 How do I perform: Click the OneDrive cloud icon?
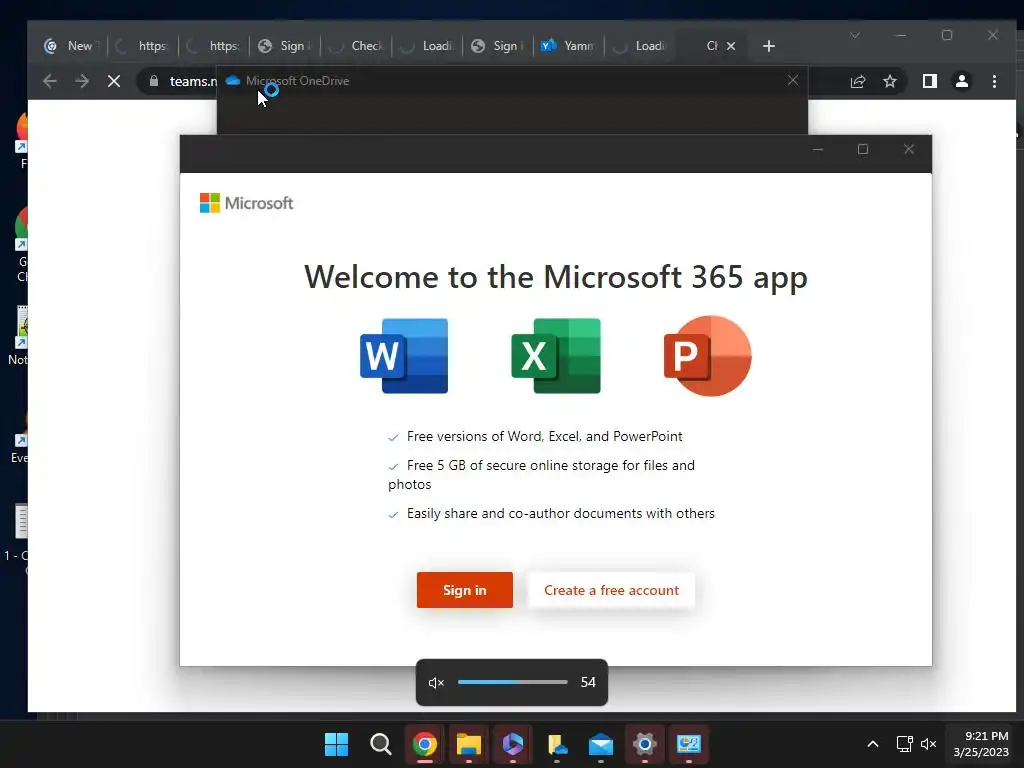tap(232, 80)
